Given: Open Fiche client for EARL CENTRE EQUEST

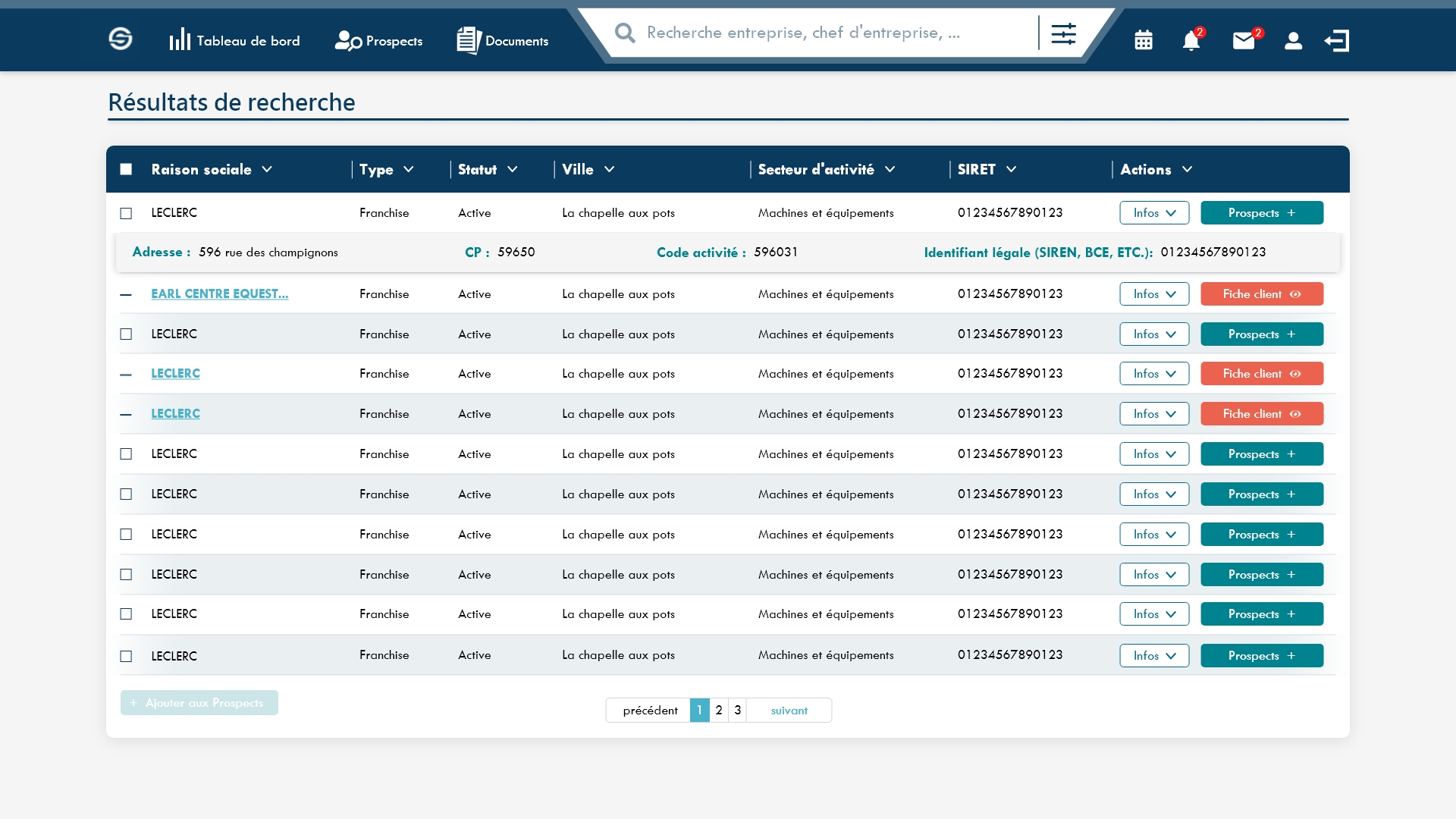Looking at the screenshot, I should [x=1262, y=293].
